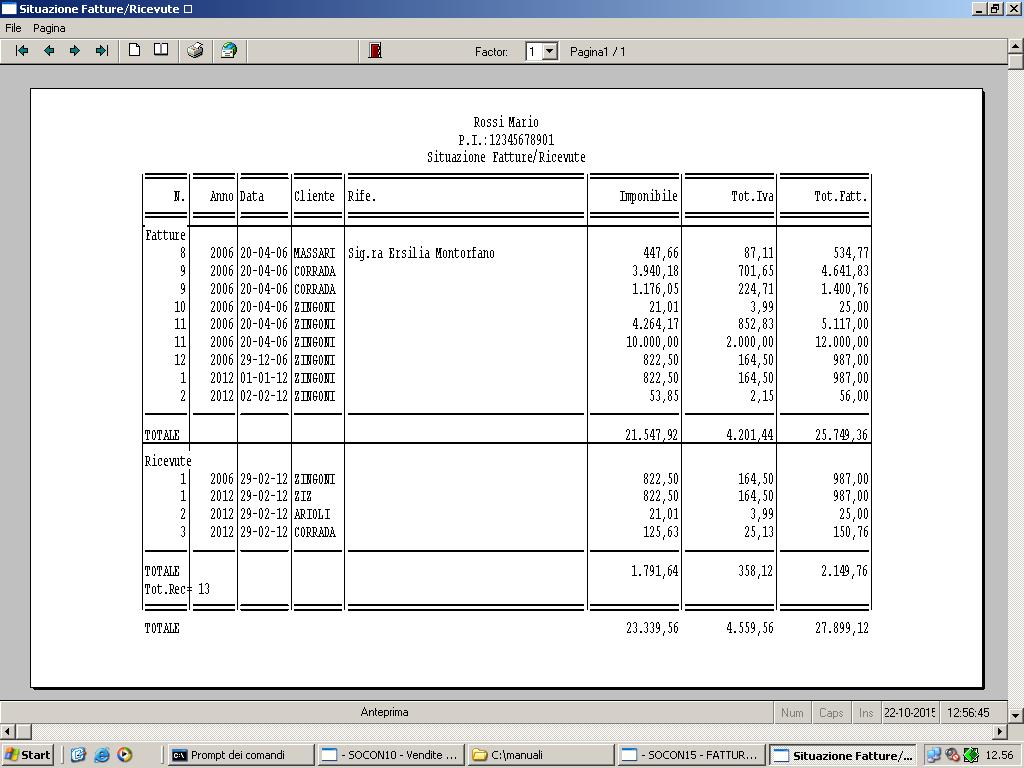This screenshot has width=1024, height=768.
Task: Click the network tray icon
Action: [934, 755]
